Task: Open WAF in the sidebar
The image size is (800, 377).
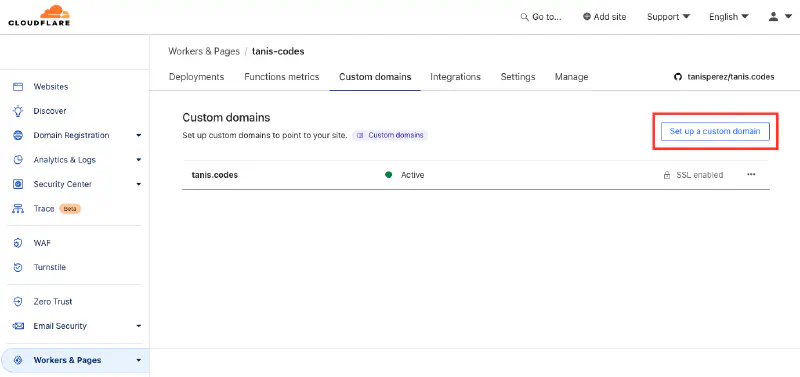Action: tap(42, 243)
